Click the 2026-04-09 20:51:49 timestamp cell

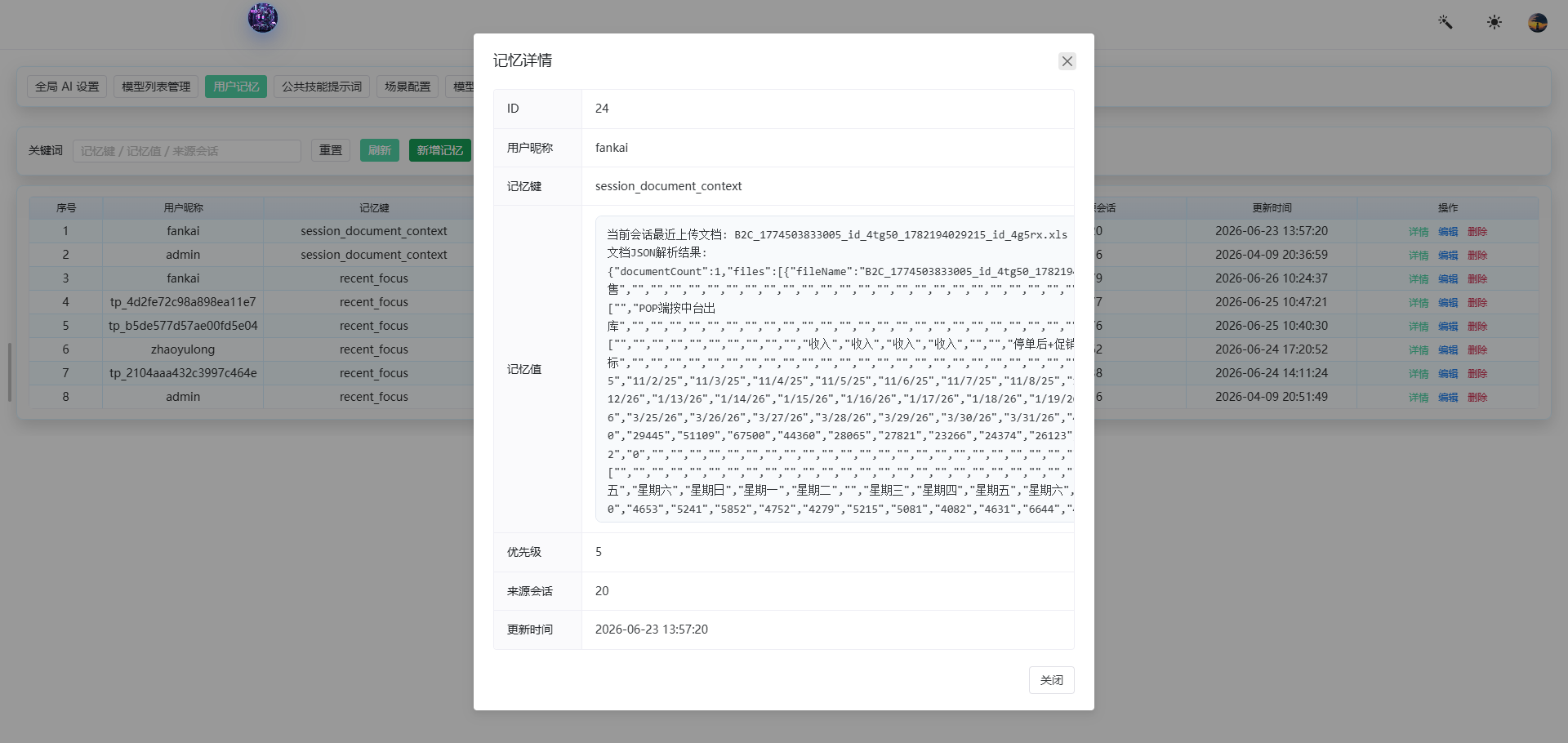pos(1272,397)
